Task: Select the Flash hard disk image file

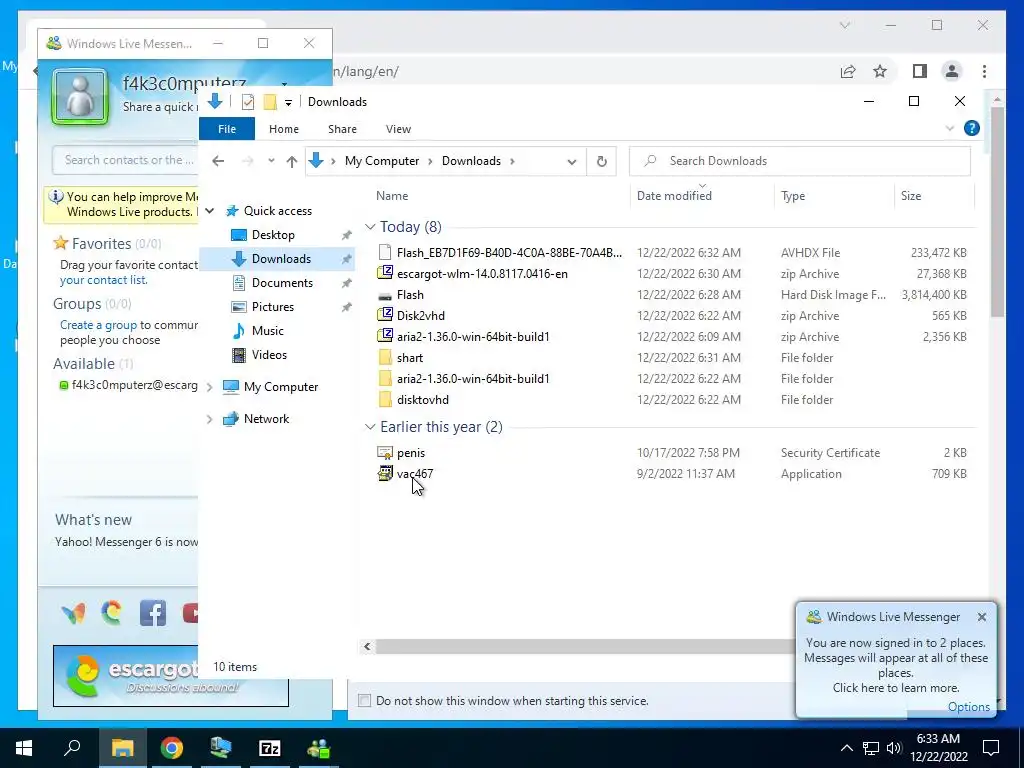Action: pyautogui.click(x=410, y=295)
